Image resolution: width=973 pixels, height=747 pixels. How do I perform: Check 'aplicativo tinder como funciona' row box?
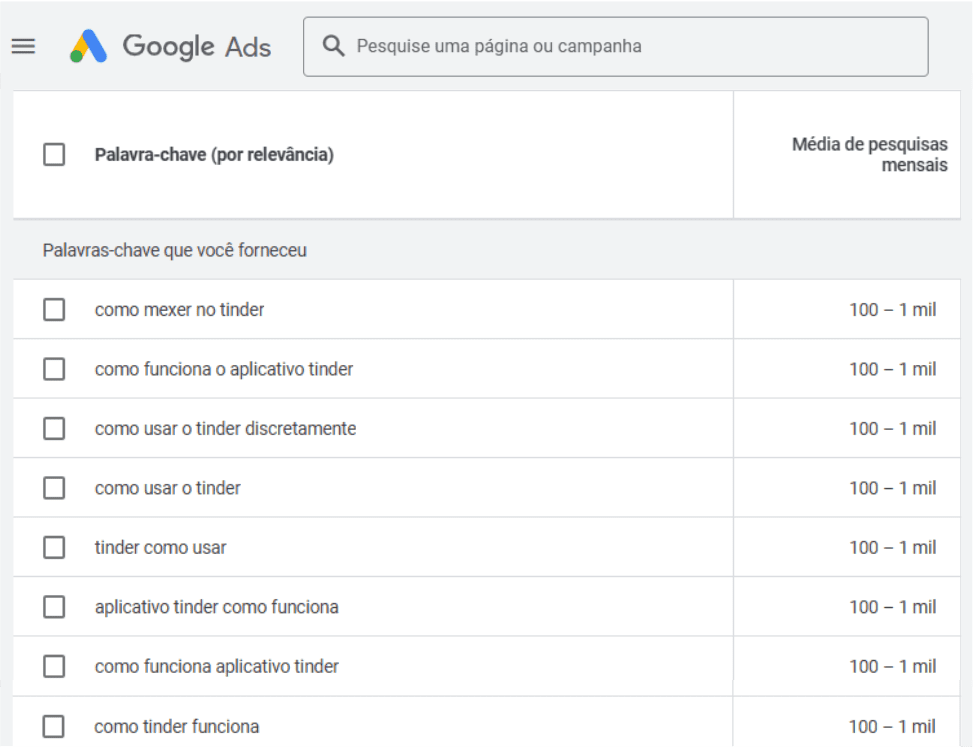54,607
